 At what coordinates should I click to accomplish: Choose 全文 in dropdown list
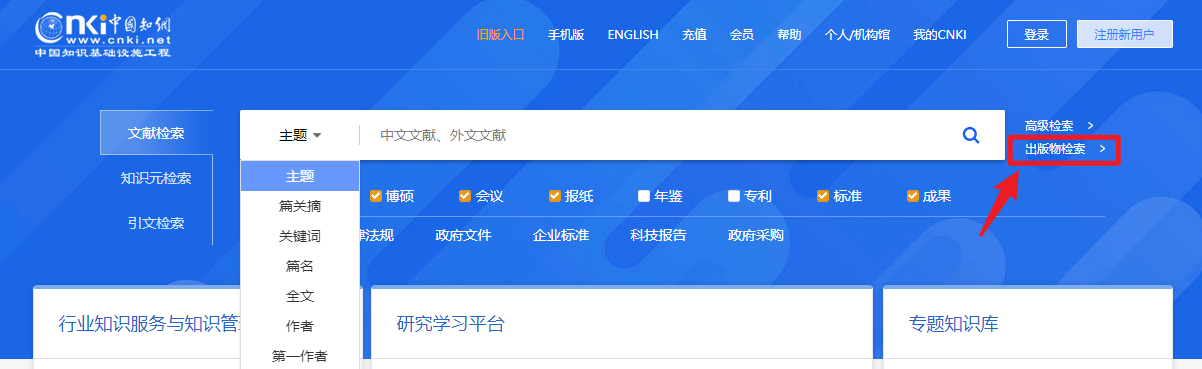point(300,296)
